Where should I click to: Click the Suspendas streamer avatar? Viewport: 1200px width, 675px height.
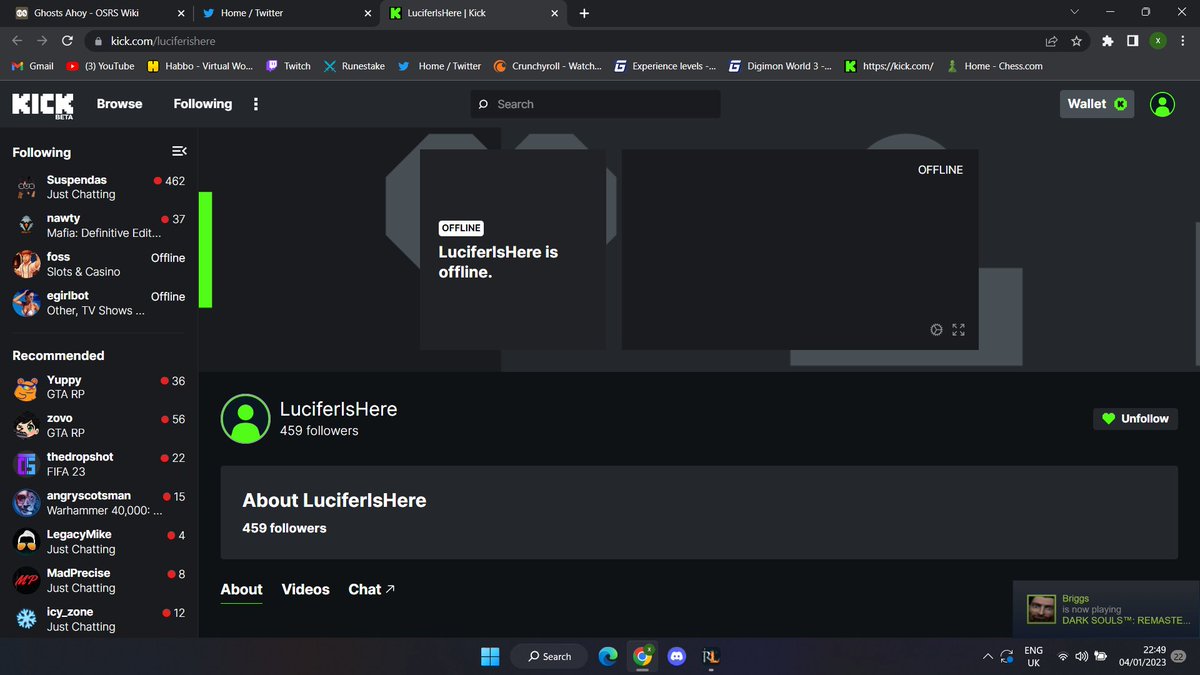pos(27,187)
